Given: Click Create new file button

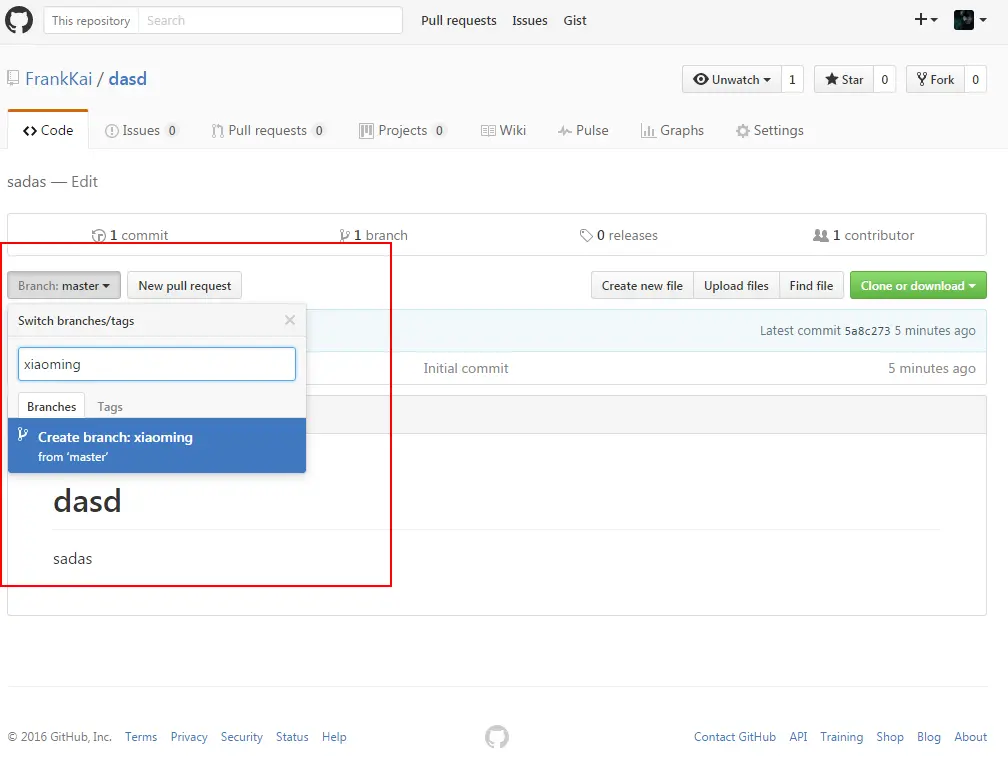Looking at the screenshot, I should [642, 286].
